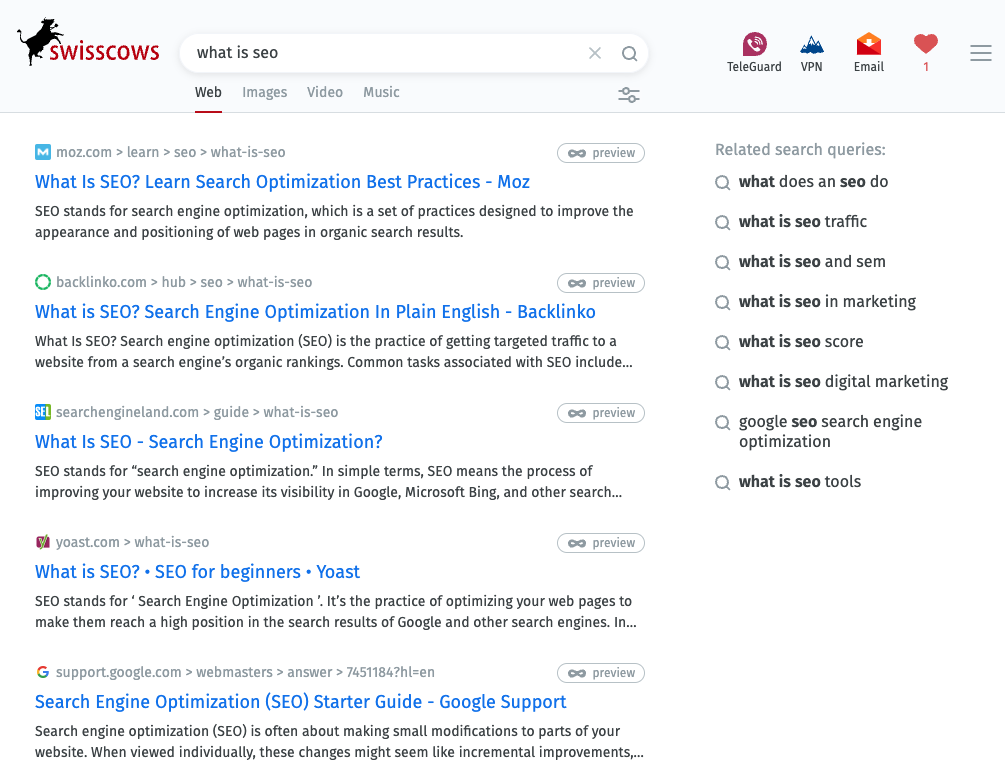Viewport: 1005px width, 780px height.
Task: Switch to the Web tab
Action: click(x=208, y=92)
